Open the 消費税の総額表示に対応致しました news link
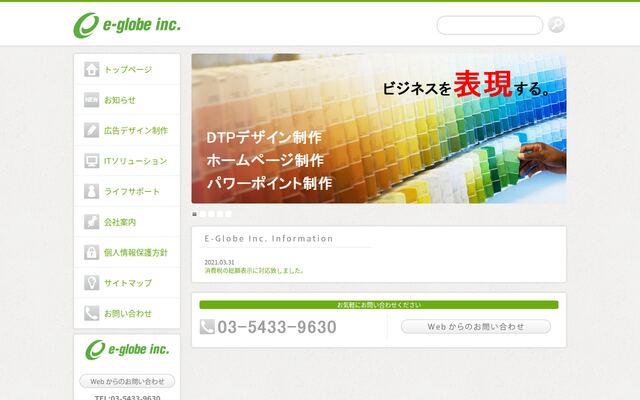This screenshot has height=400, width=640. click(x=254, y=270)
